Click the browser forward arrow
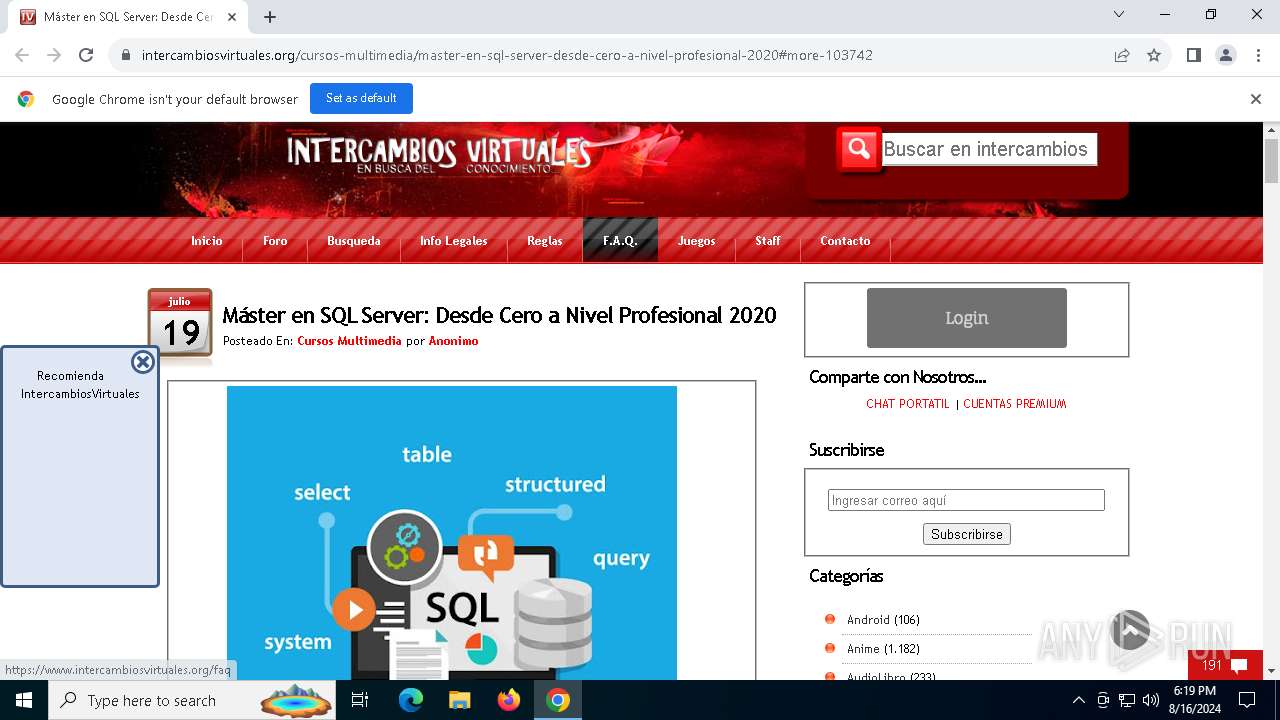 pos(54,55)
